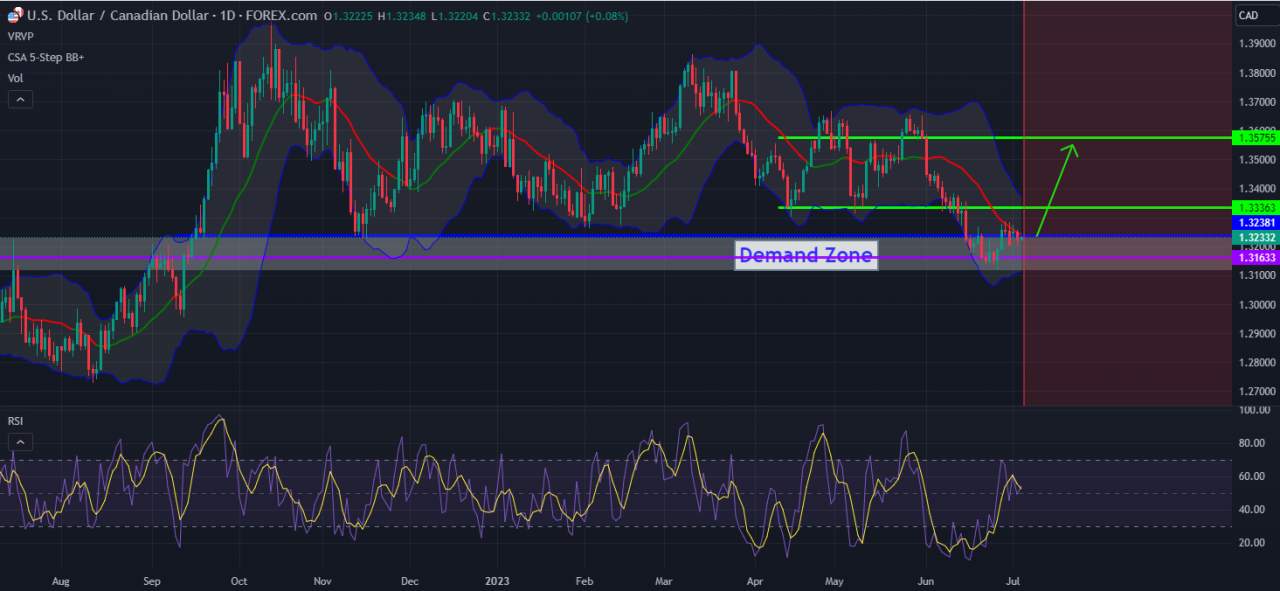Click the blue 1.32381 price label
The image size is (1280, 591).
click(1256, 222)
